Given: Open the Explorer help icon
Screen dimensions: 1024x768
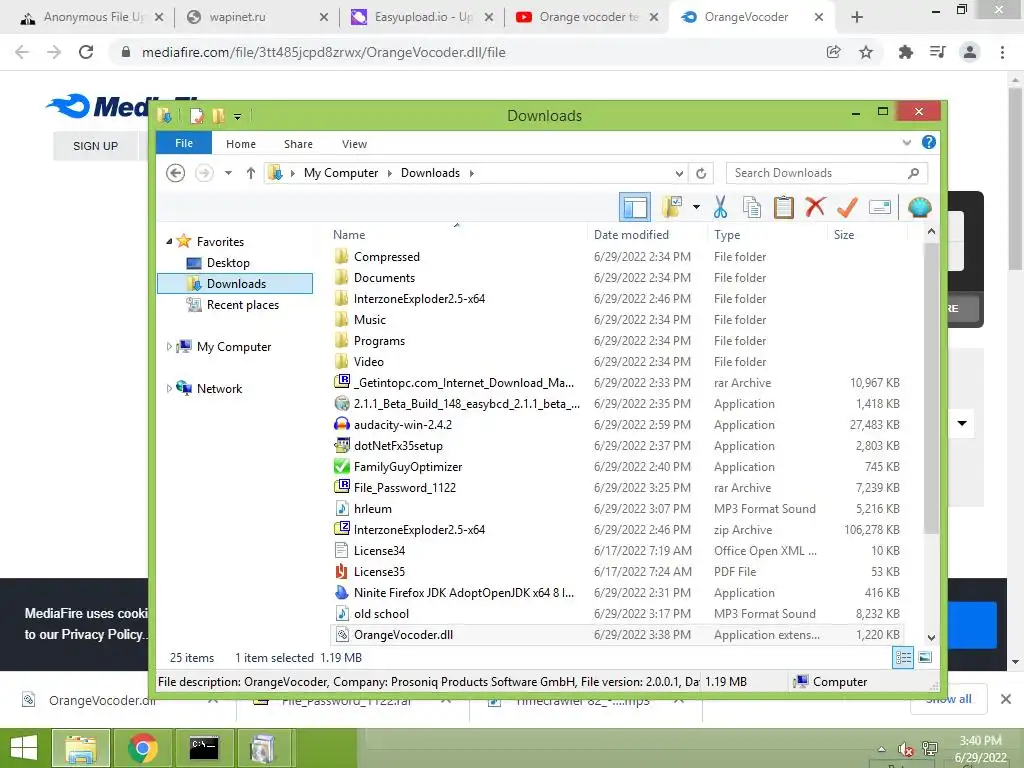Looking at the screenshot, I should click(x=928, y=142).
